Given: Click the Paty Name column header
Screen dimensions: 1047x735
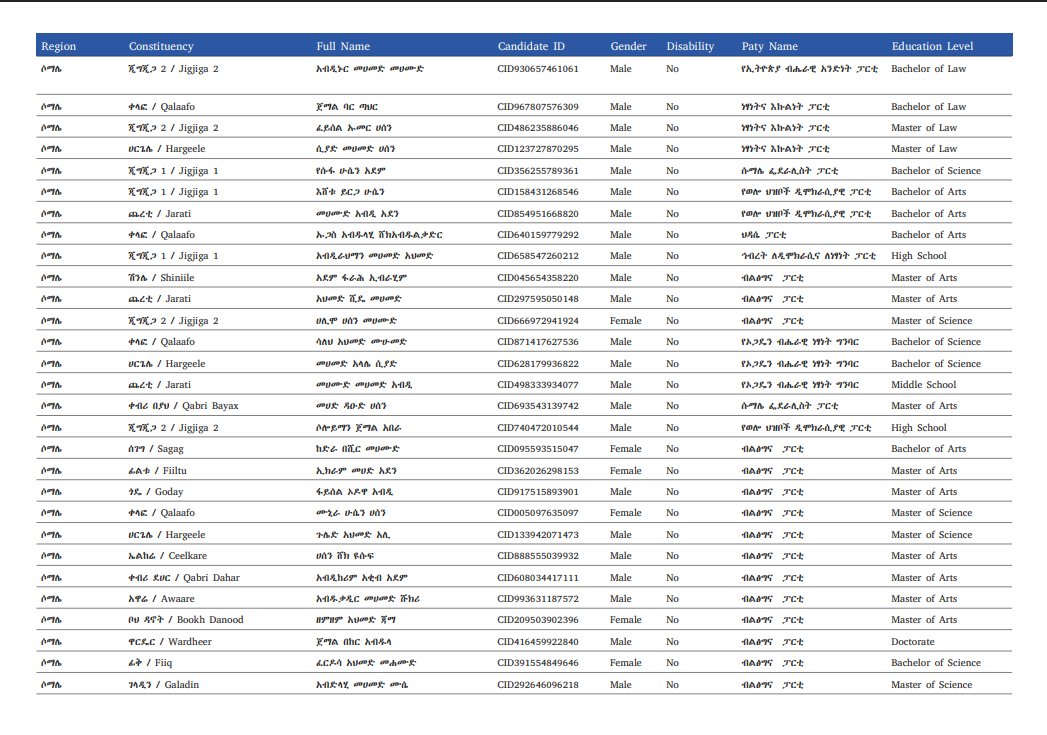Looking at the screenshot, I should pos(770,46).
